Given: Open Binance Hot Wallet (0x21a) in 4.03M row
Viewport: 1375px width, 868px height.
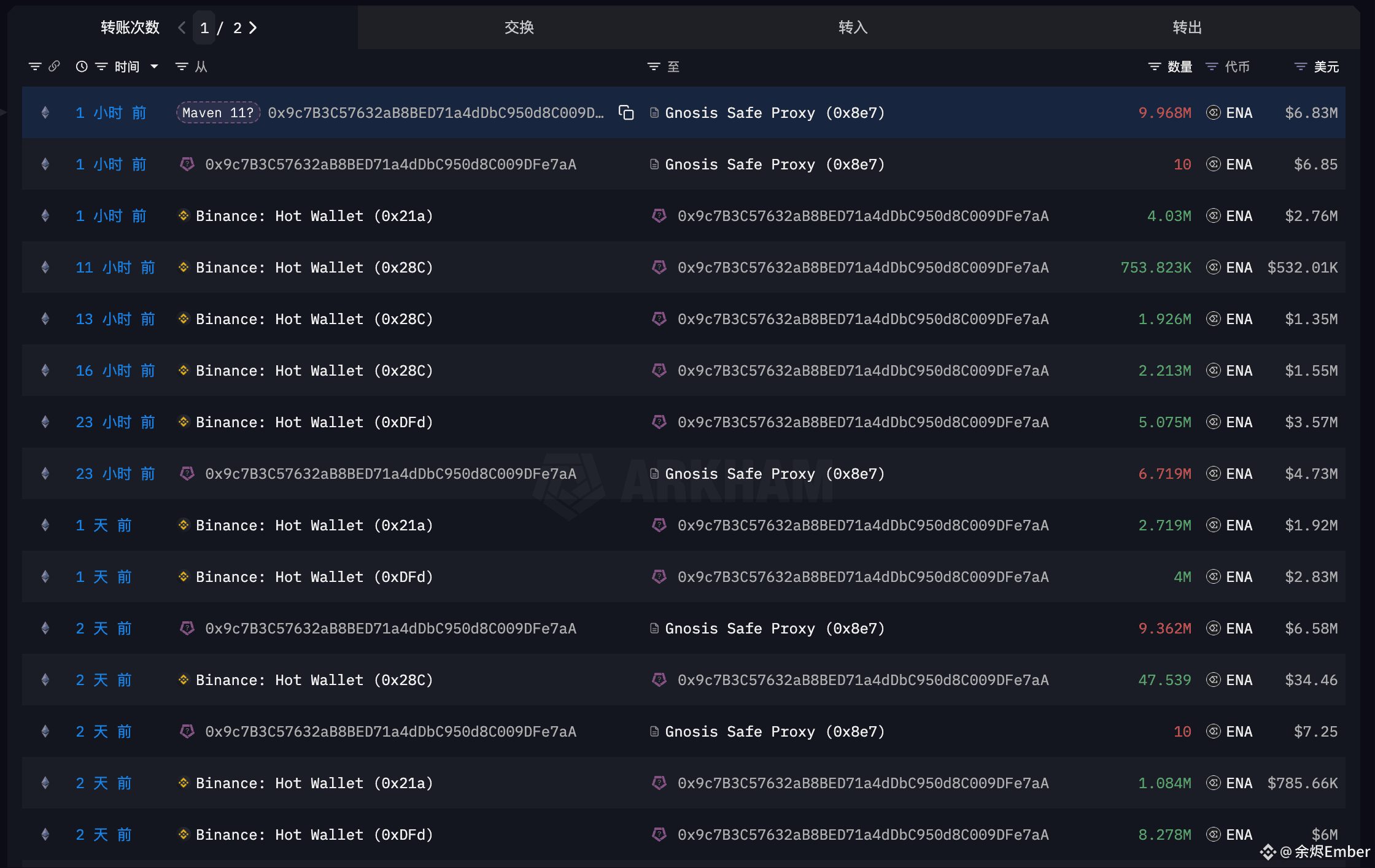Looking at the screenshot, I should pos(314,215).
